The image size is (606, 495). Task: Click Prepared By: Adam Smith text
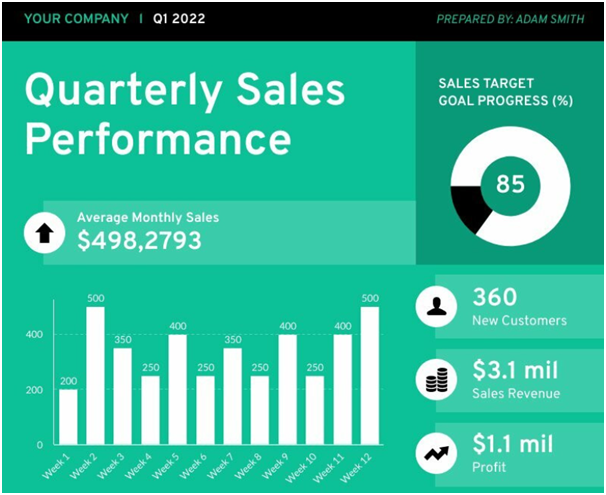(510, 19)
